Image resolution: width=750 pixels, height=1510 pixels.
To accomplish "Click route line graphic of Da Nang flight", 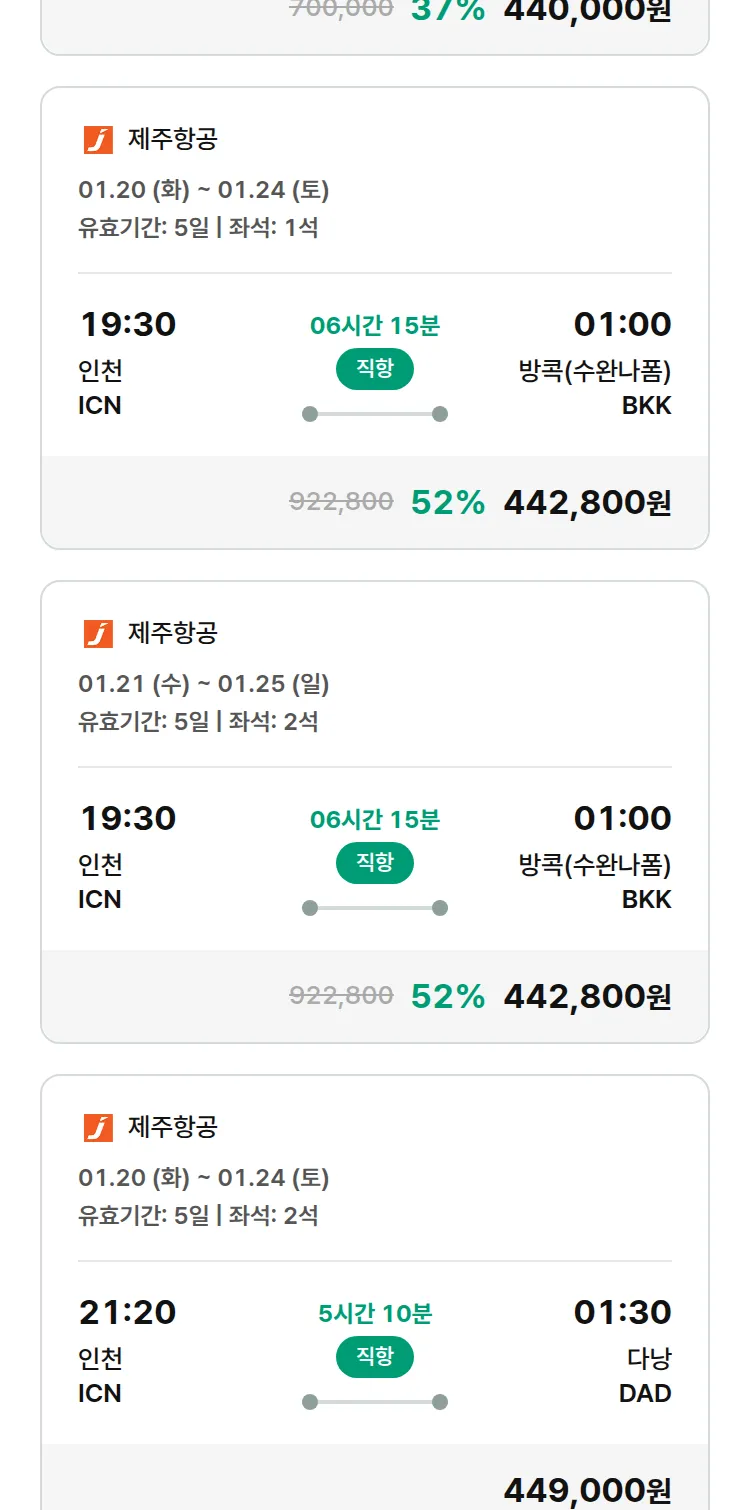I will 374,1402.
